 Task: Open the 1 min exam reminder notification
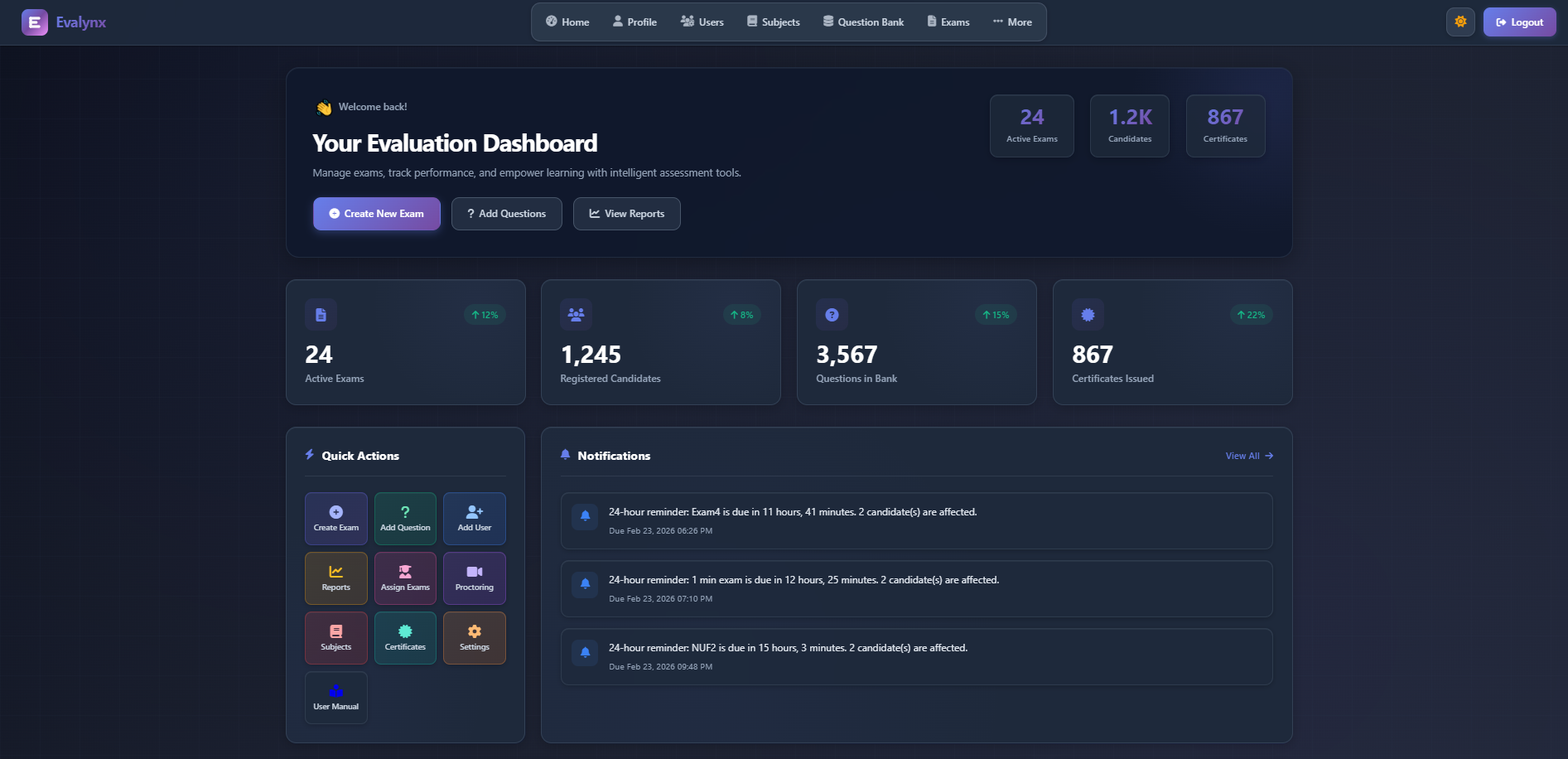click(x=917, y=588)
